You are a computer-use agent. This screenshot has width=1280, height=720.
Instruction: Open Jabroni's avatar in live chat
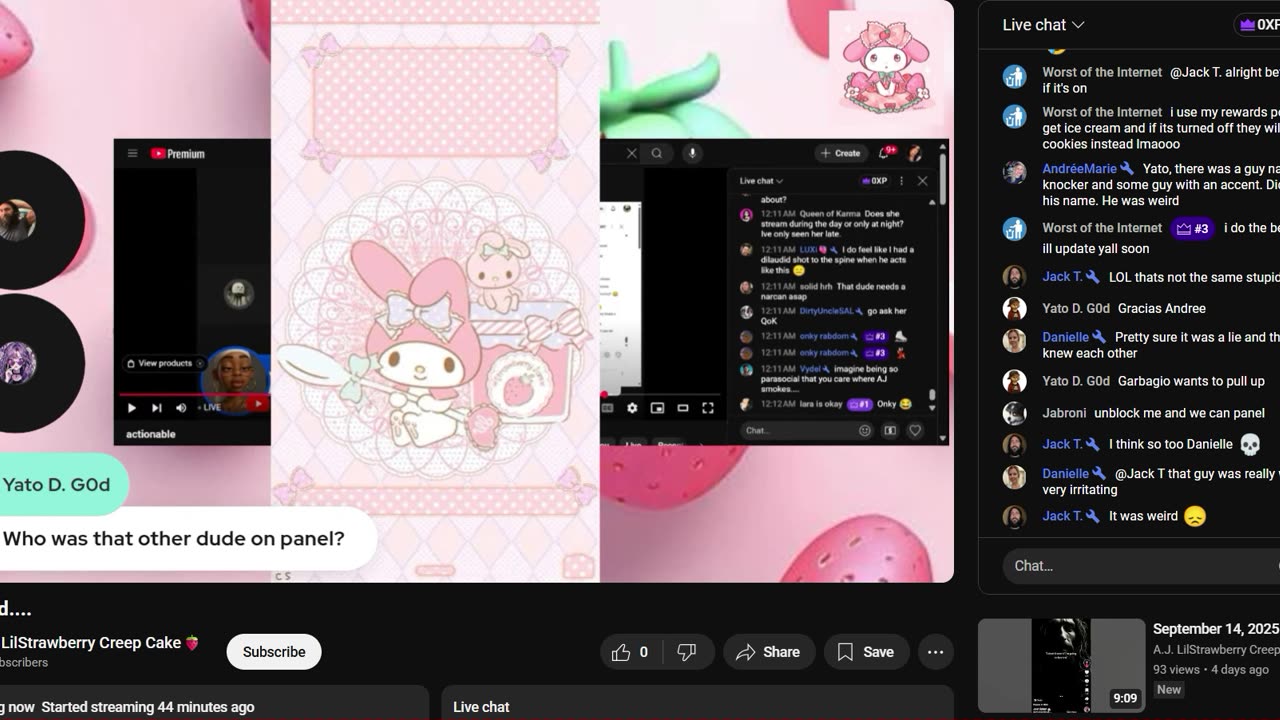[1014, 413]
